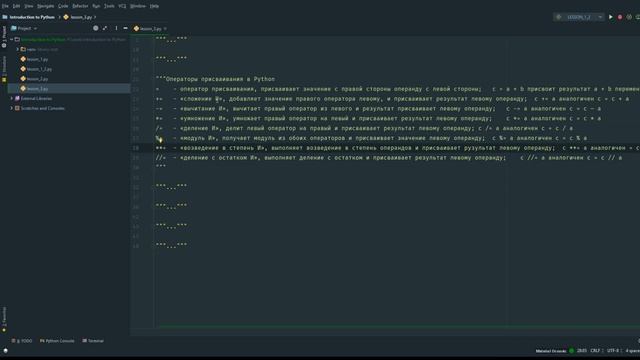The width and height of the screenshot is (640, 360).
Task: Click the intention light bulb in the gutter
Action: click(159, 139)
